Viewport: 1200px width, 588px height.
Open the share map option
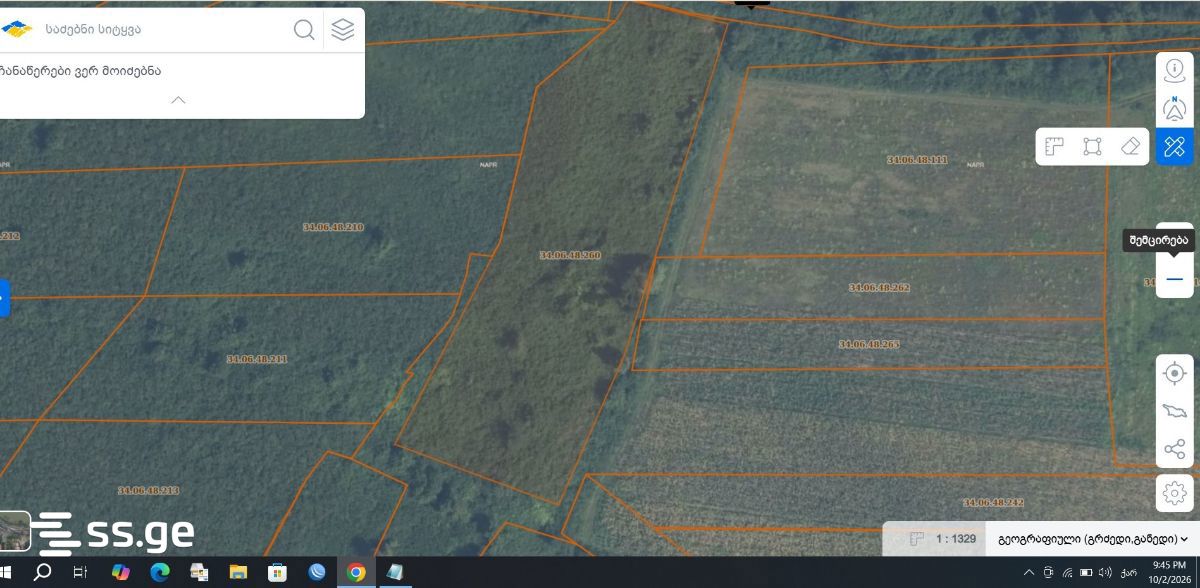[x=1175, y=449]
